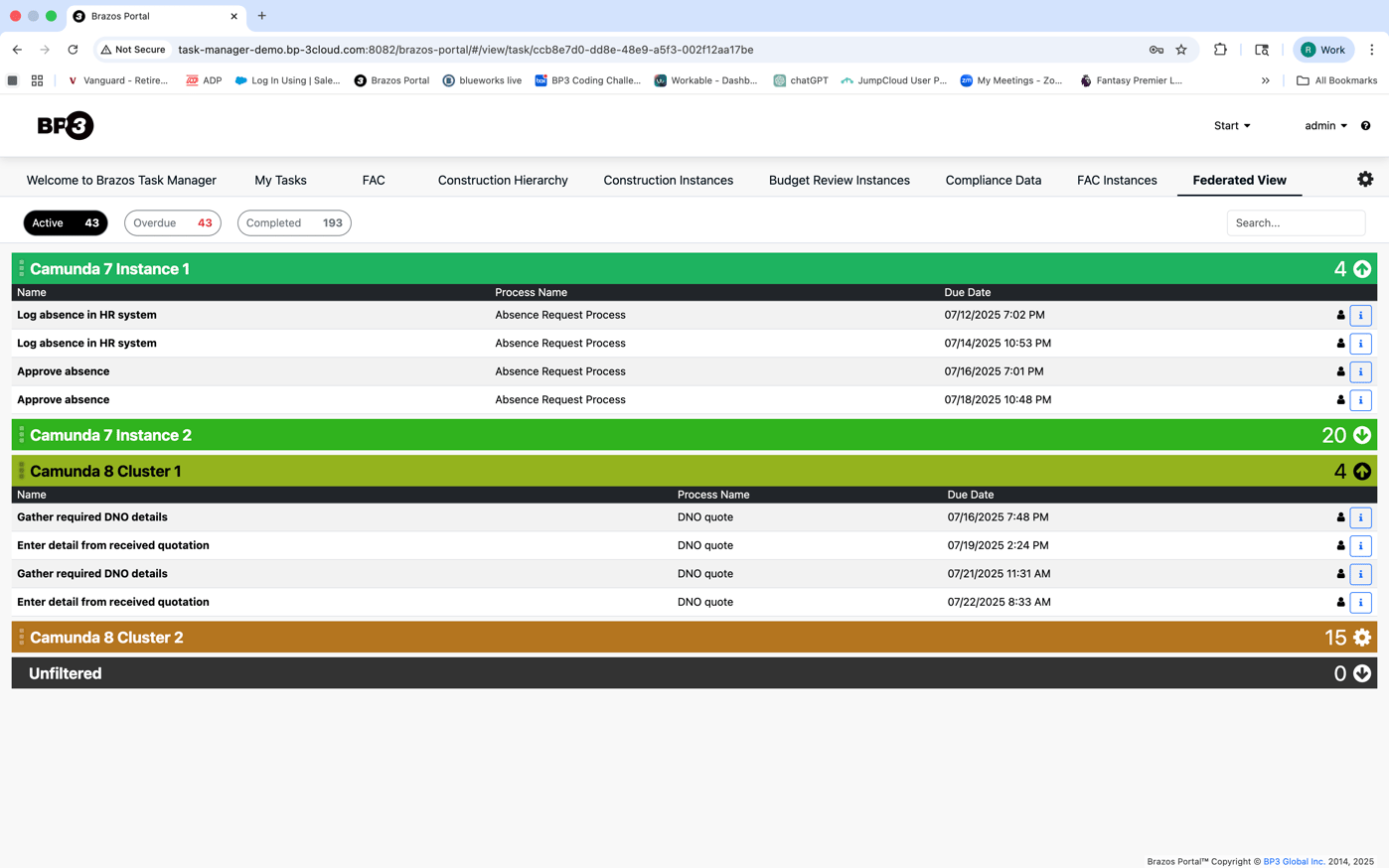The height and width of the screenshot is (868, 1389).
Task: Select the Active tasks filter pill
Action: pos(66,222)
